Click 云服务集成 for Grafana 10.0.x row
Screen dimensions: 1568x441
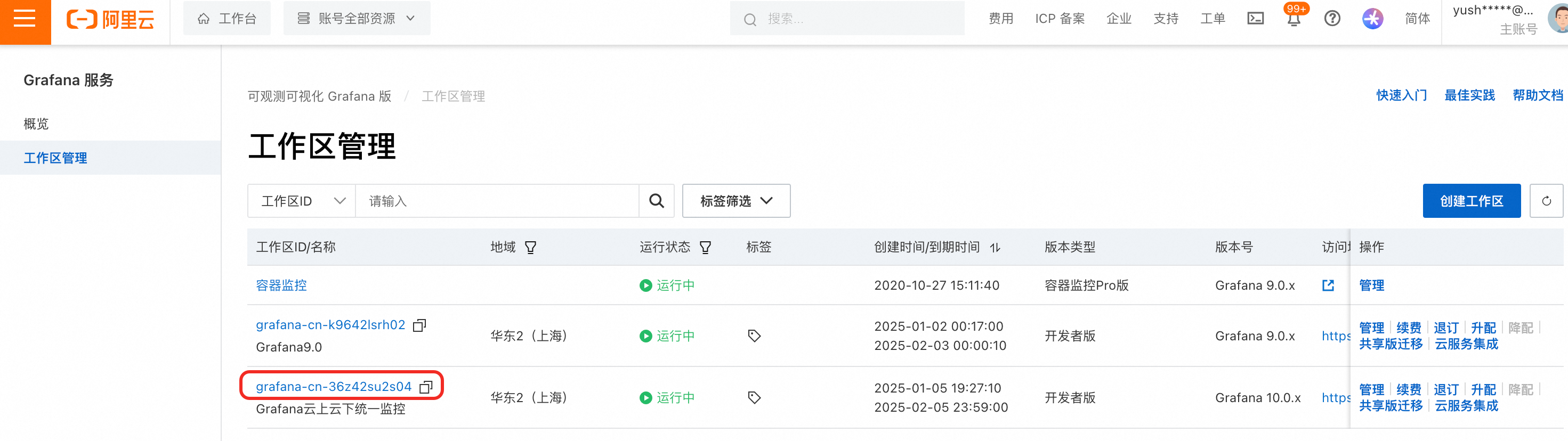(x=1466, y=406)
